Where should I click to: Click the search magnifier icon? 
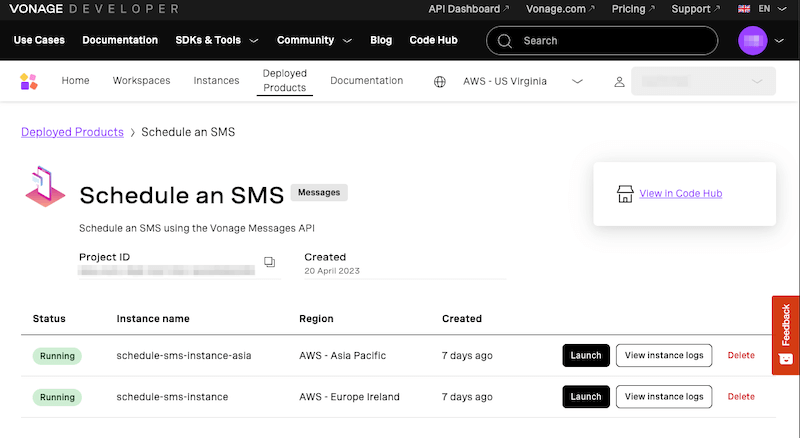[504, 41]
